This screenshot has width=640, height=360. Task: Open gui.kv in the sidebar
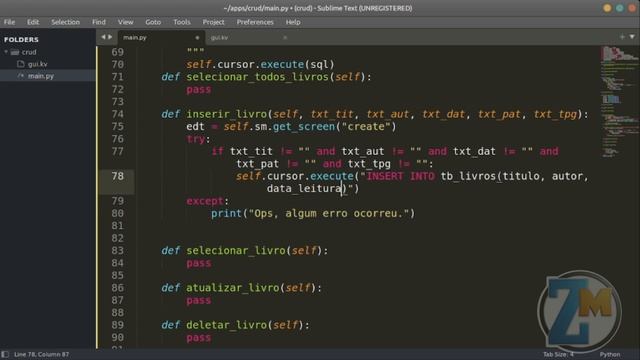pyautogui.click(x=38, y=64)
